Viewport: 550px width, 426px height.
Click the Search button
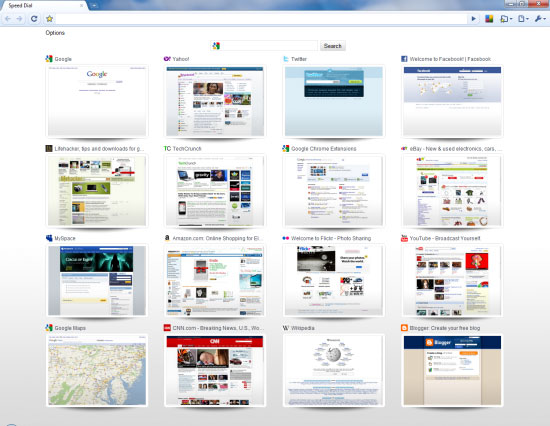coord(333,46)
